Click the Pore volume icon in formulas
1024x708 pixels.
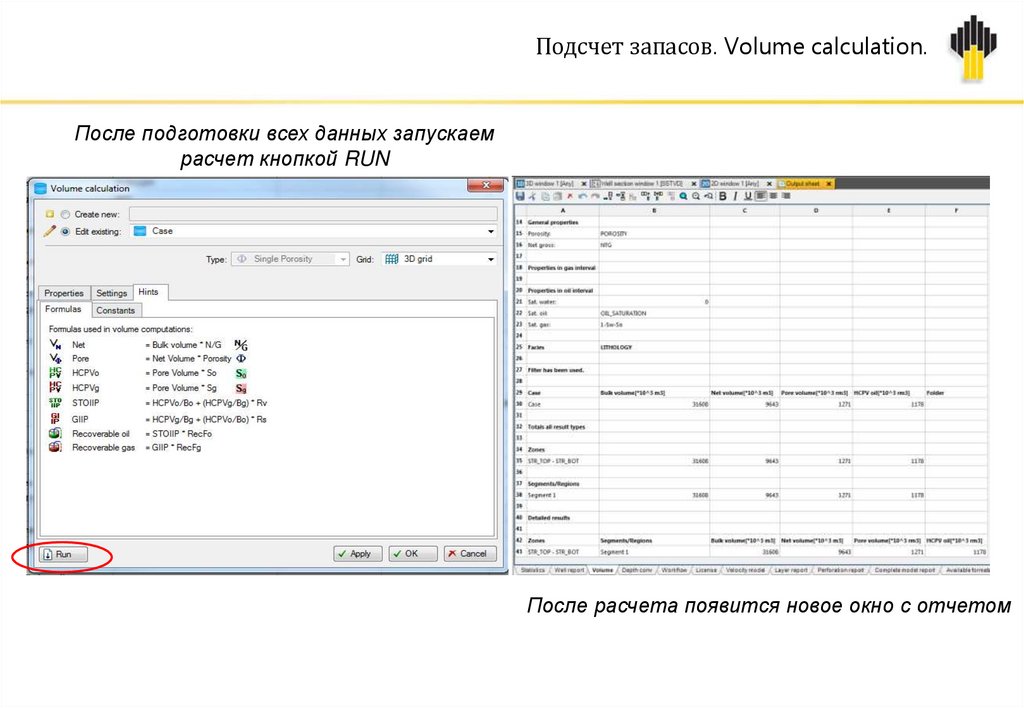click(x=56, y=359)
